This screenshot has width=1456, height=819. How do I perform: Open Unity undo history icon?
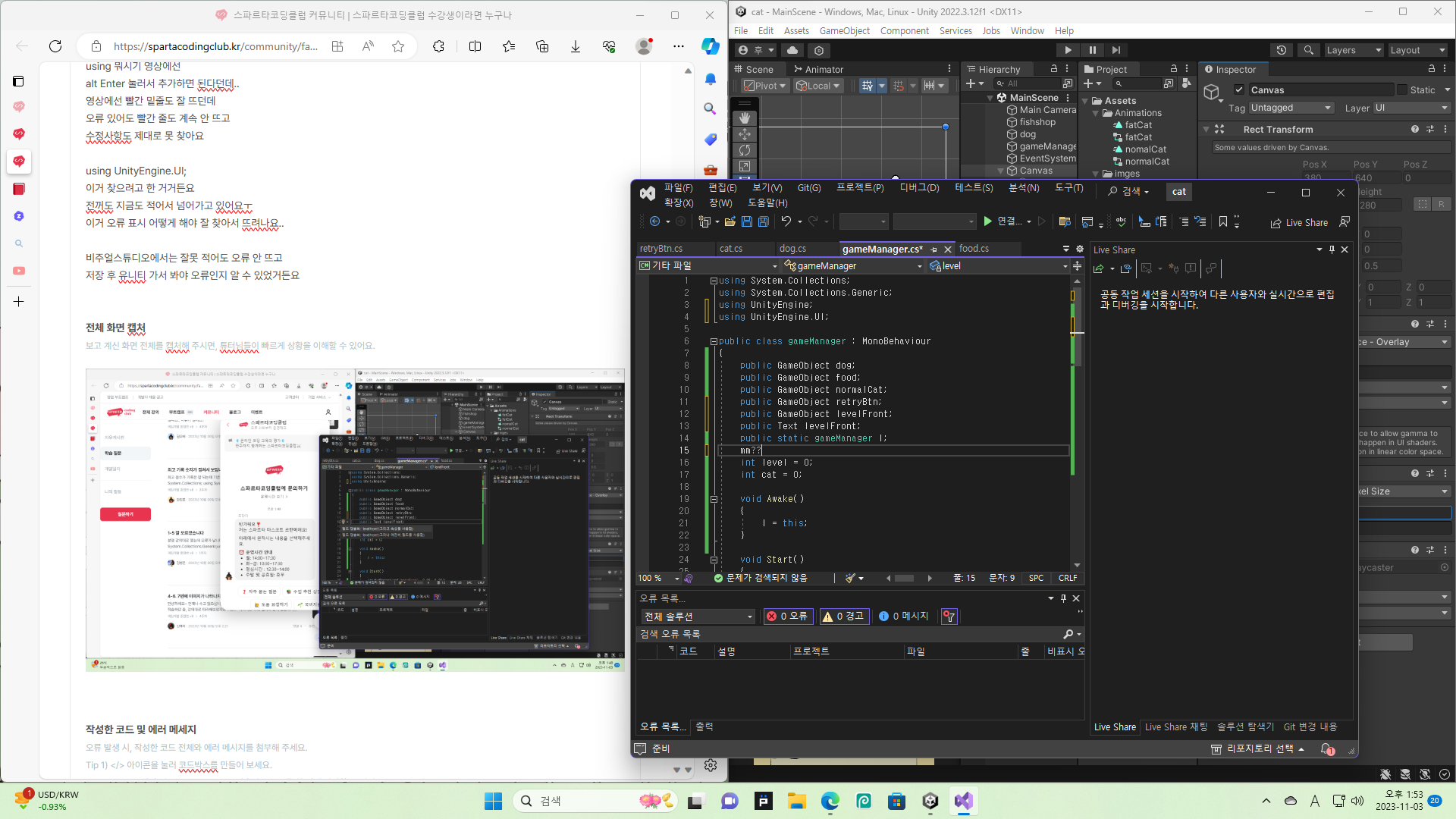click(1282, 50)
